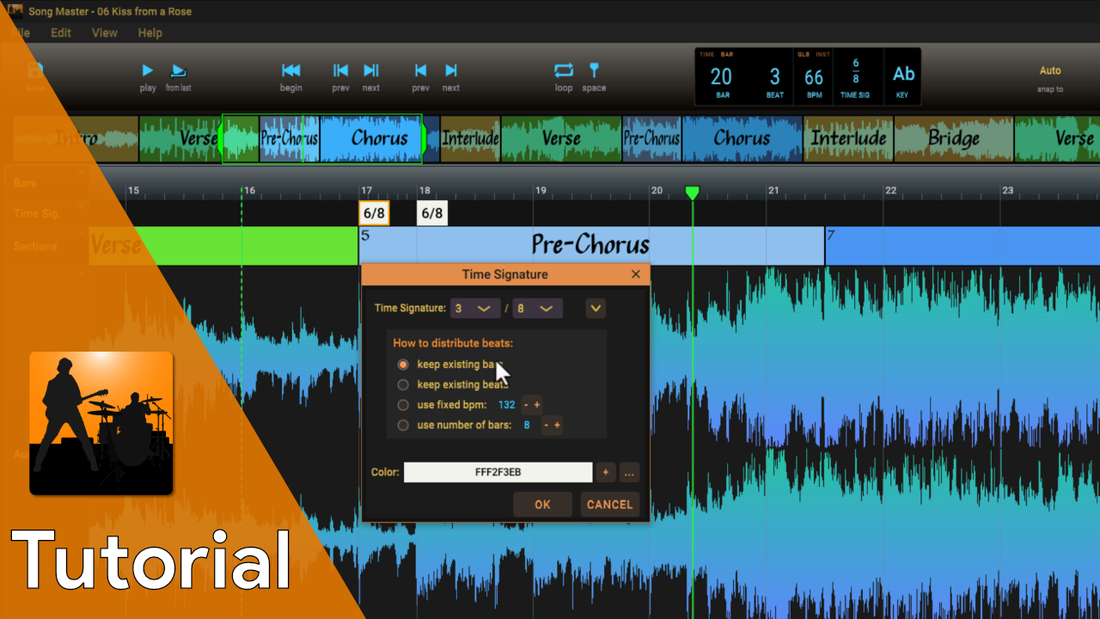Open the View menu

click(x=104, y=32)
